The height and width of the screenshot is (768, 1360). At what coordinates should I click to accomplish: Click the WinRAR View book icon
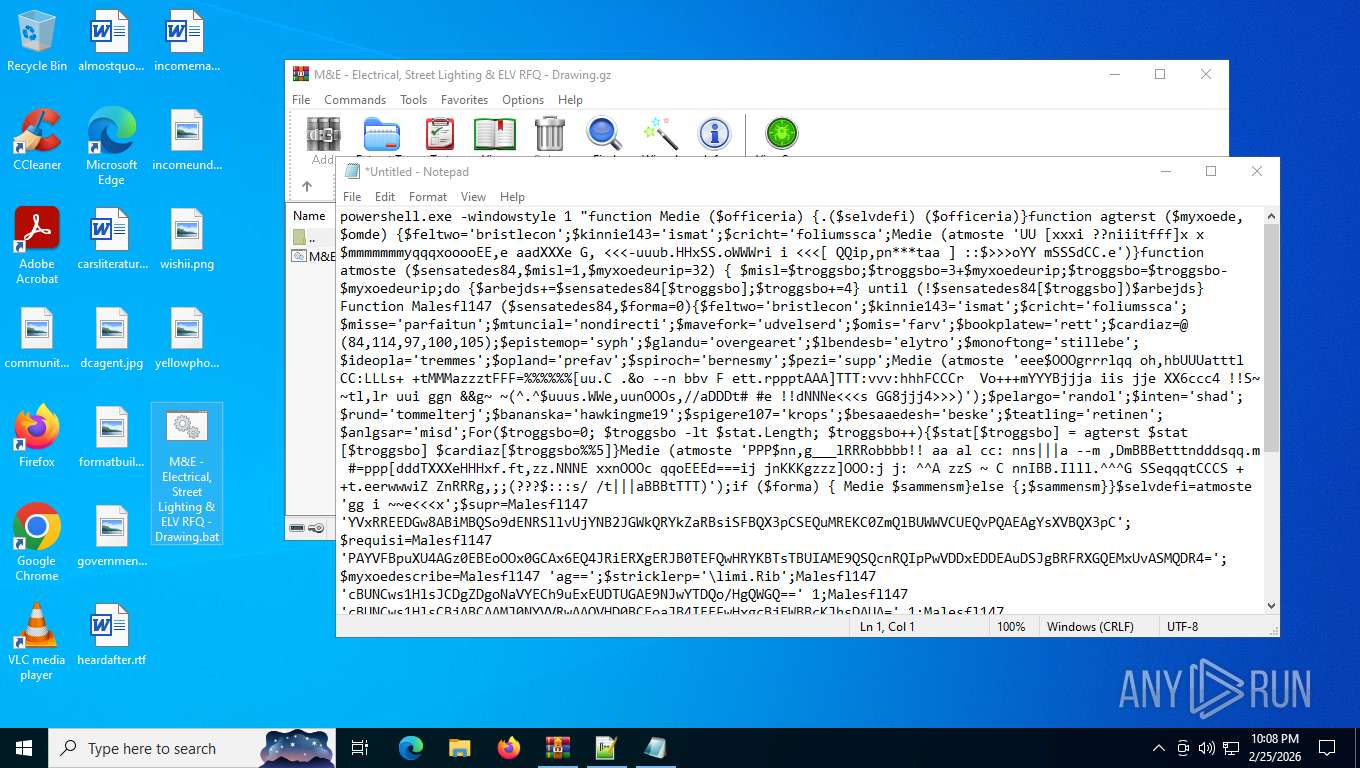point(494,136)
